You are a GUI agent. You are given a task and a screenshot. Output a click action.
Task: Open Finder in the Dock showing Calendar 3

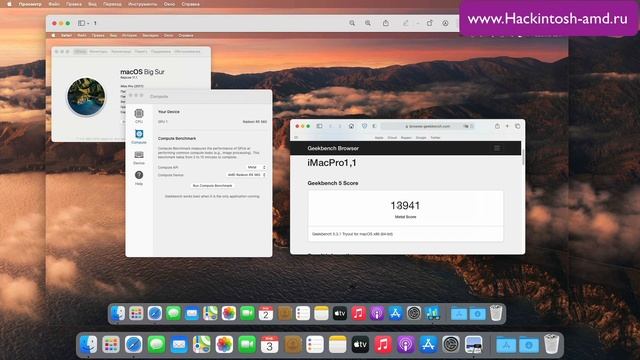(x=88, y=345)
